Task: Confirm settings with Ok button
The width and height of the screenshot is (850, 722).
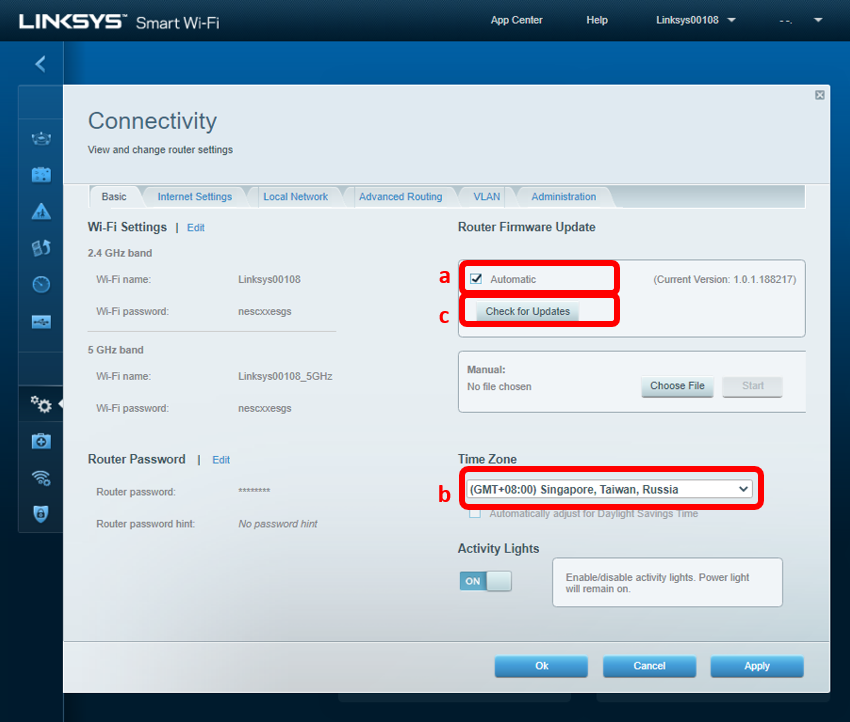Action: pos(541,666)
